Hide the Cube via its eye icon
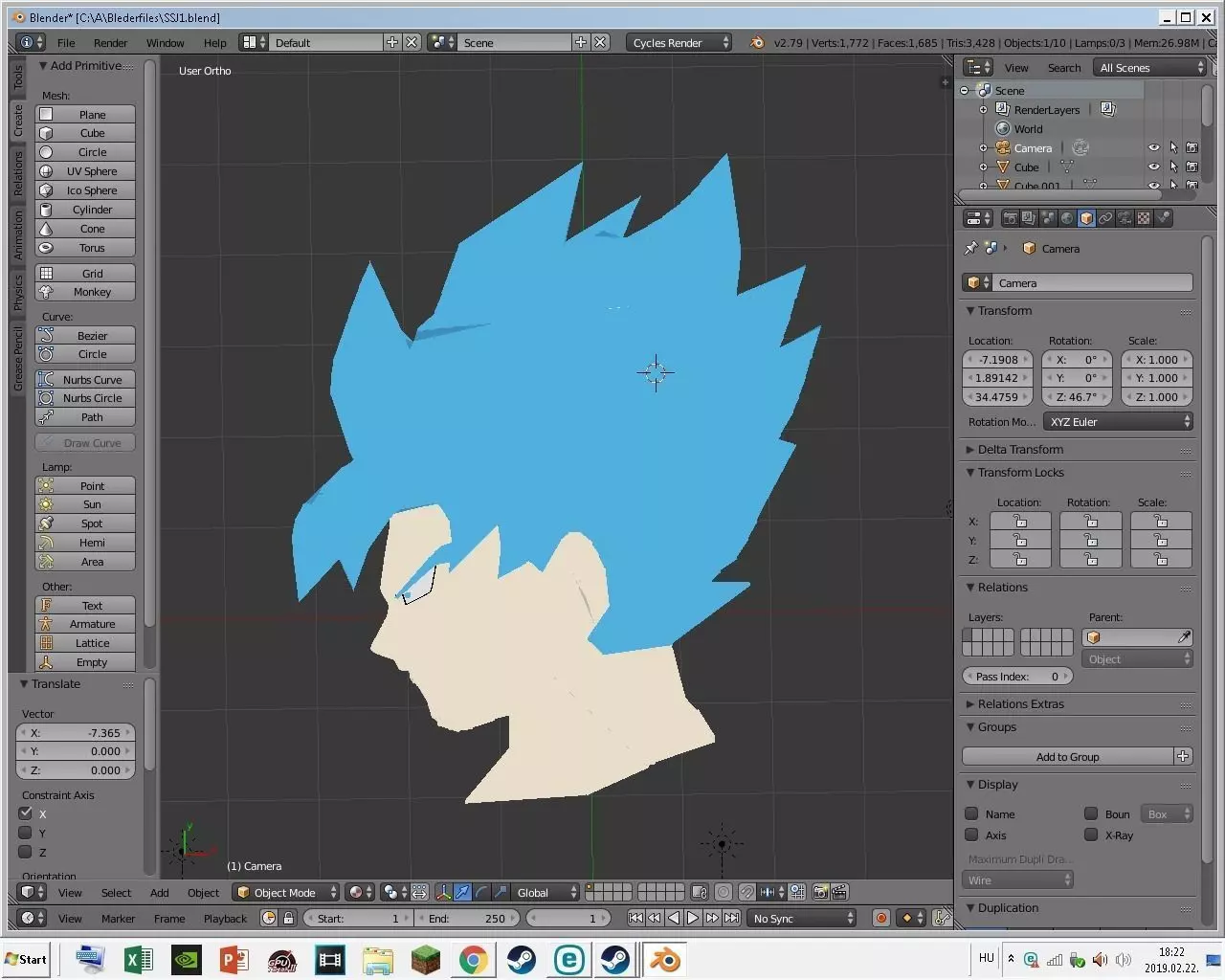This screenshot has height=980, width=1225. tap(1154, 167)
